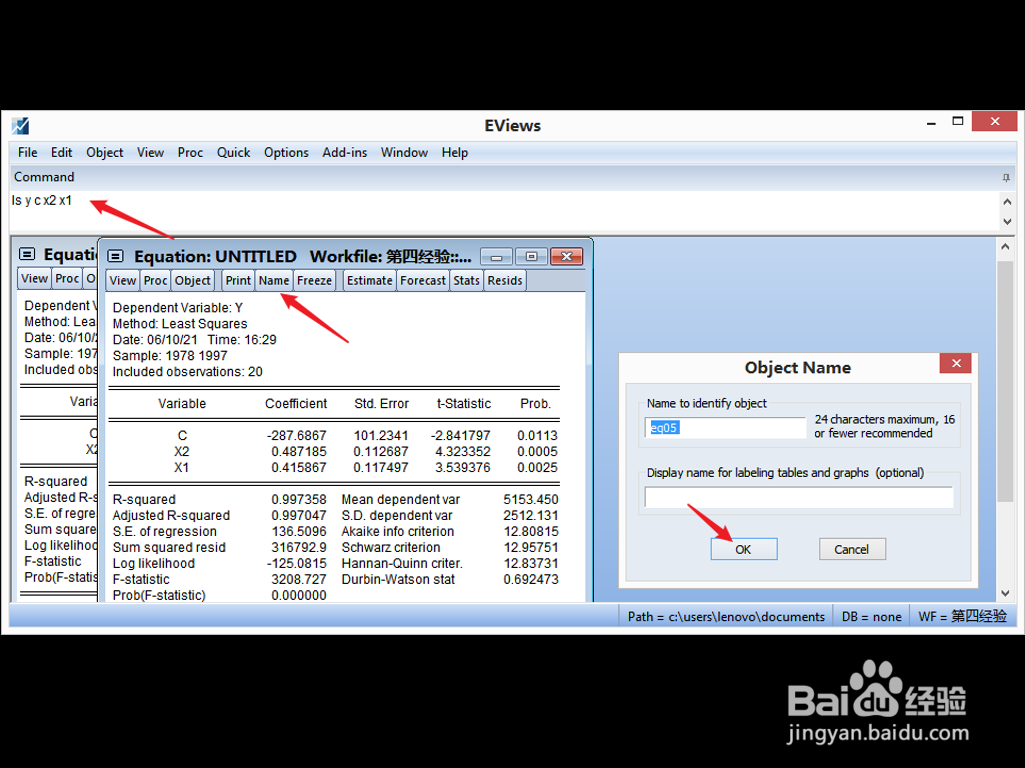Image resolution: width=1025 pixels, height=768 pixels.
Task: Click 'WF = 第四经验' in status bar
Action: 962,616
